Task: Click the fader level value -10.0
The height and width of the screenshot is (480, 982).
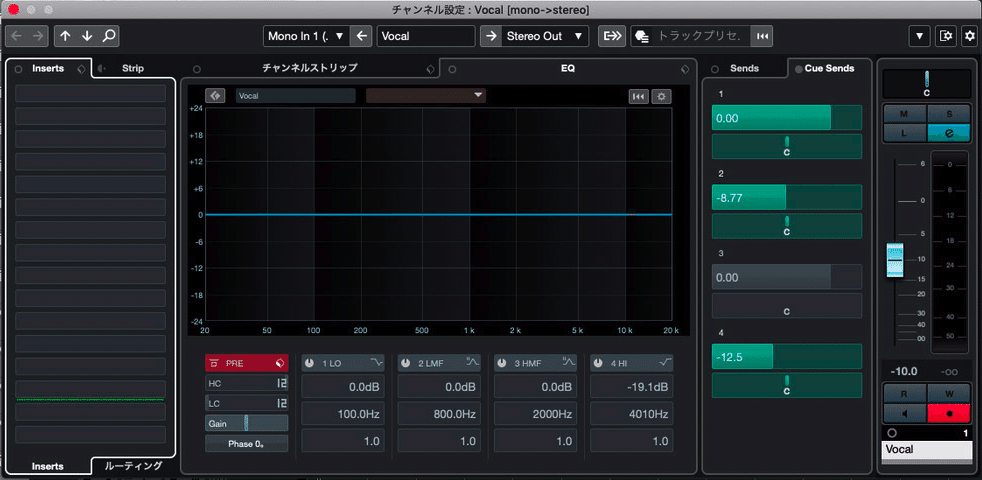Action: pos(904,371)
